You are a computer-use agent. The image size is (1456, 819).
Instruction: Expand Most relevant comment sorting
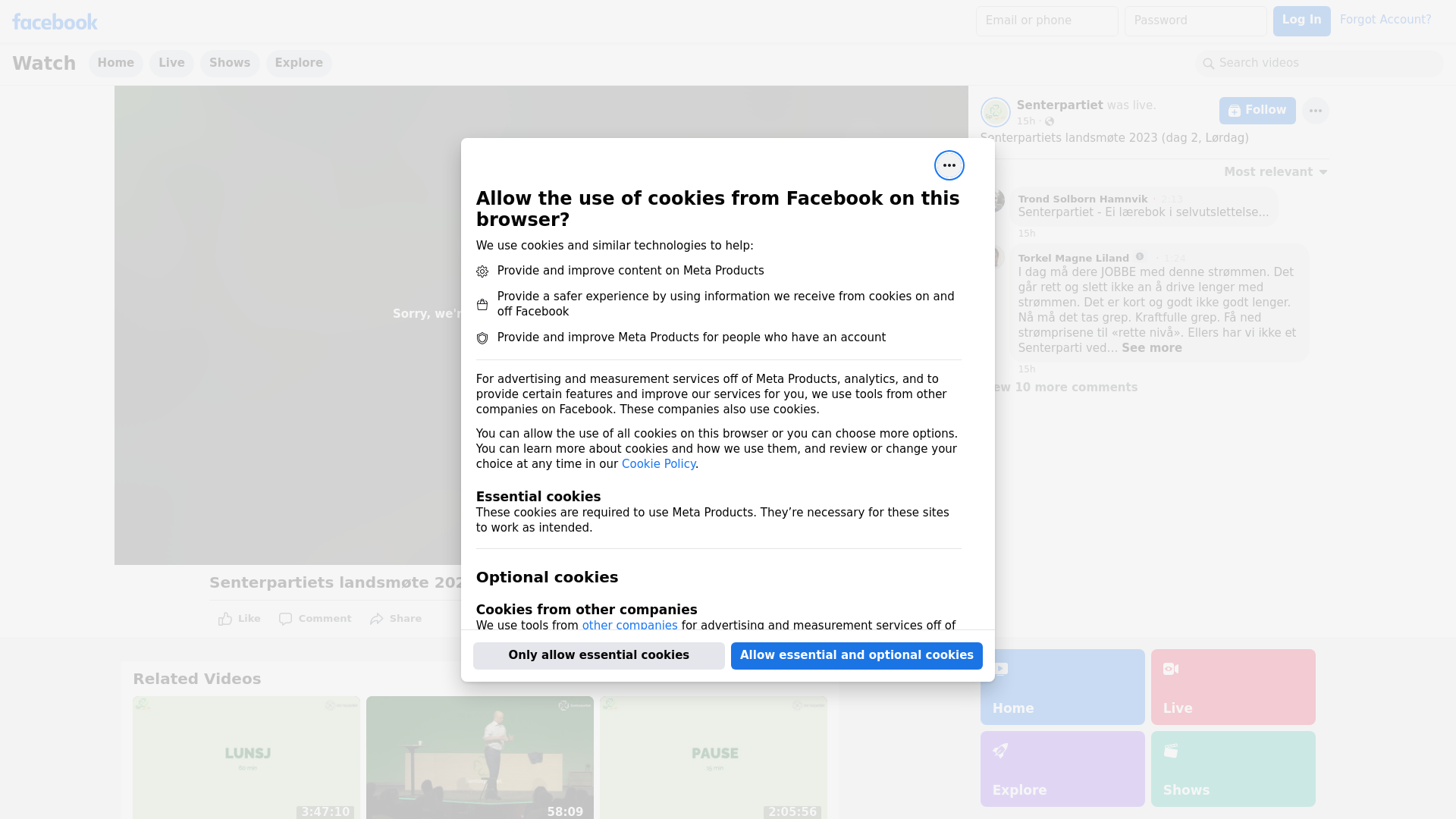coord(1276,172)
